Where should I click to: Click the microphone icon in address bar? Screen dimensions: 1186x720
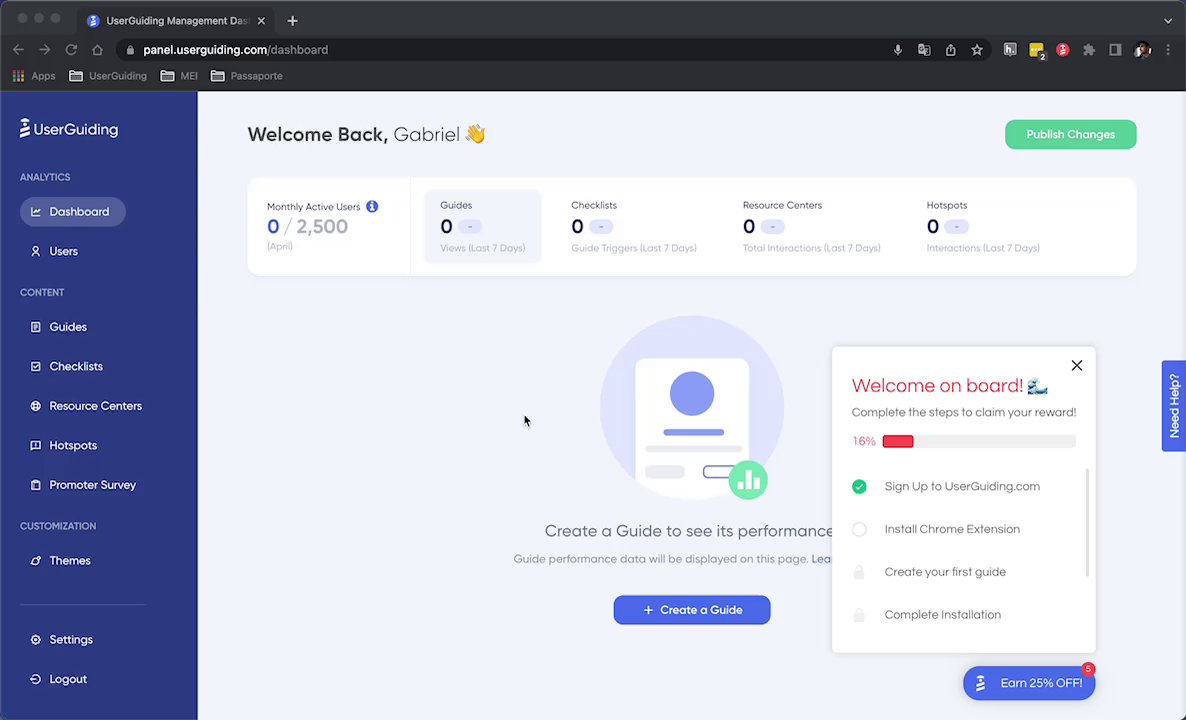coord(898,50)
